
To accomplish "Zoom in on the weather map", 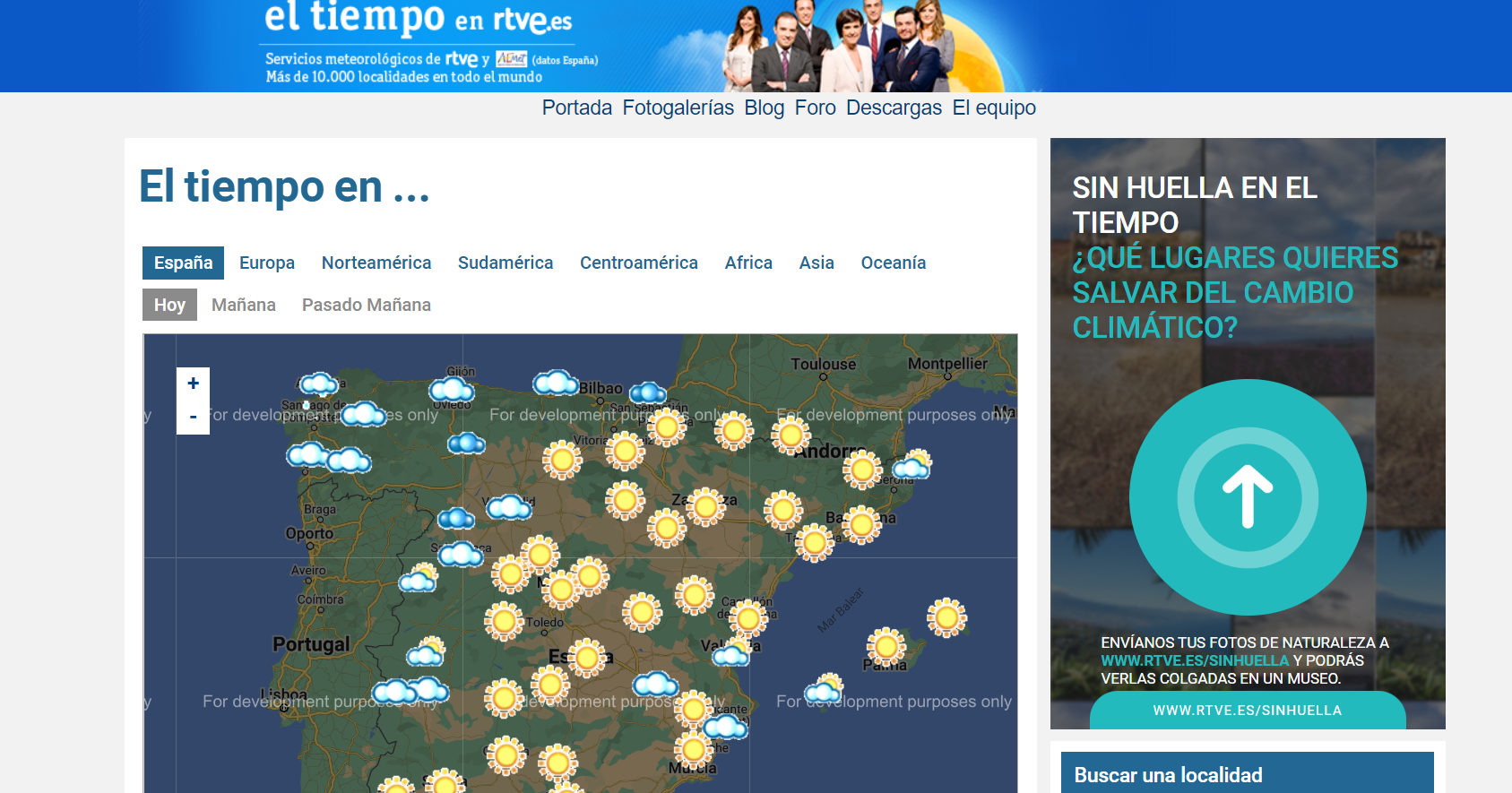I will 193,384.
